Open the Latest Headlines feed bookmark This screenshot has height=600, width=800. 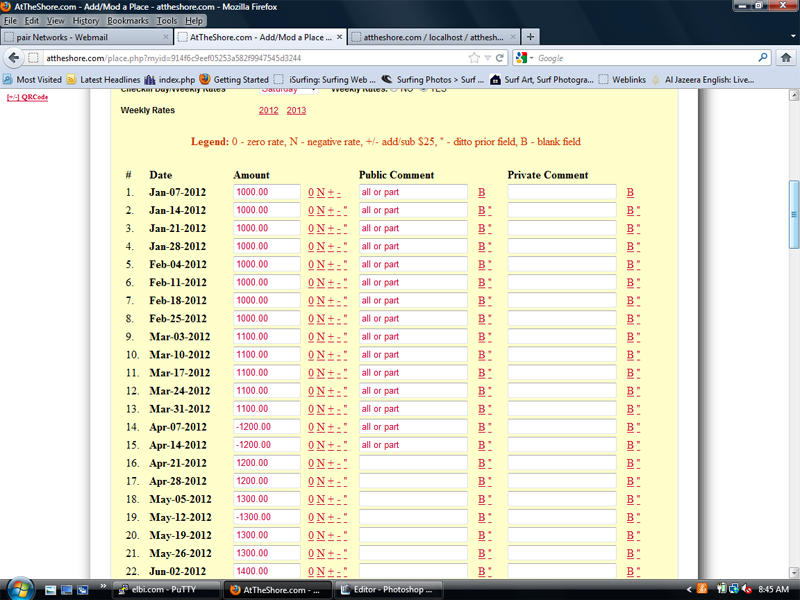coord(104,80)
